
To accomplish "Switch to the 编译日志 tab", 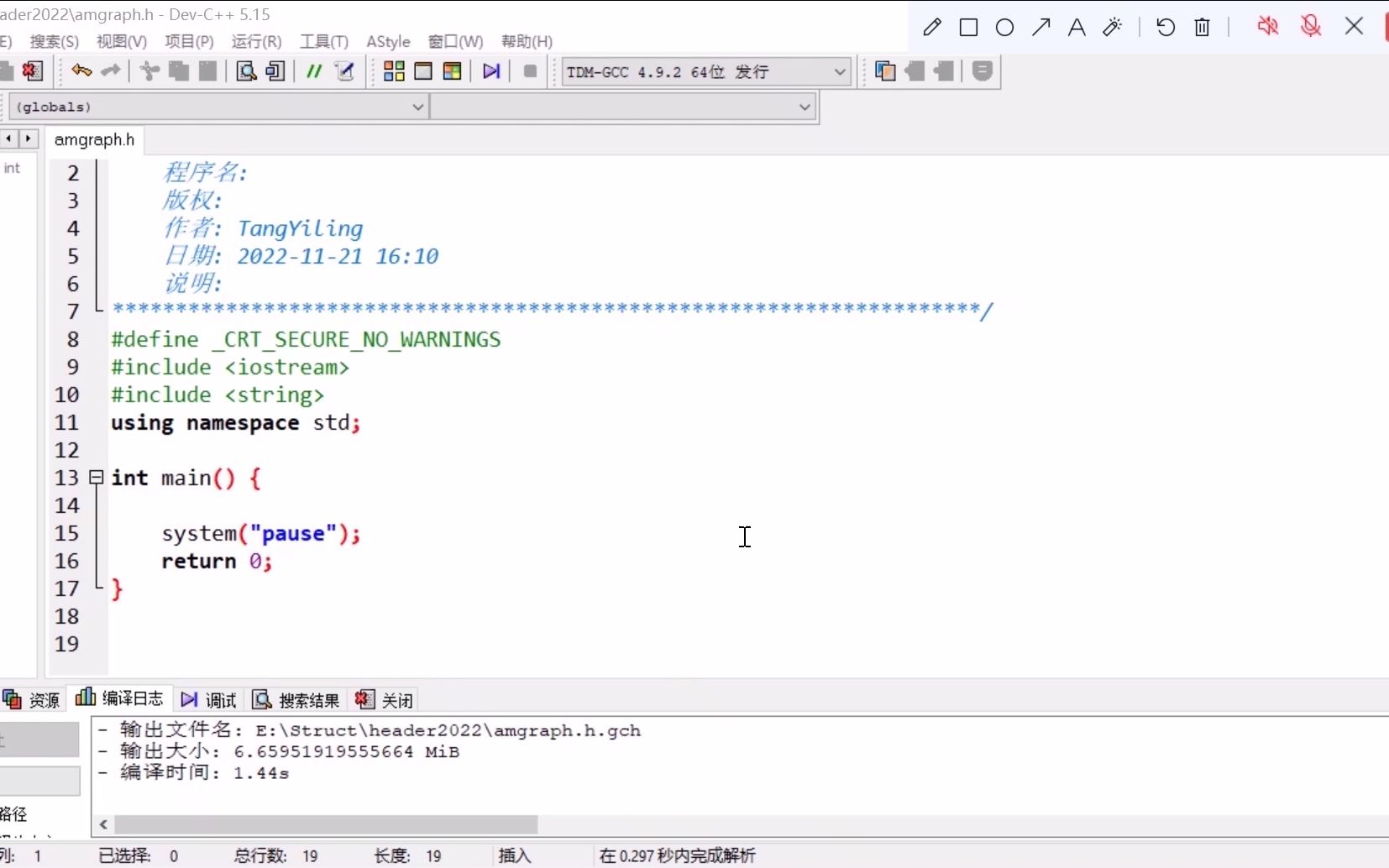I will coord(119,698).
